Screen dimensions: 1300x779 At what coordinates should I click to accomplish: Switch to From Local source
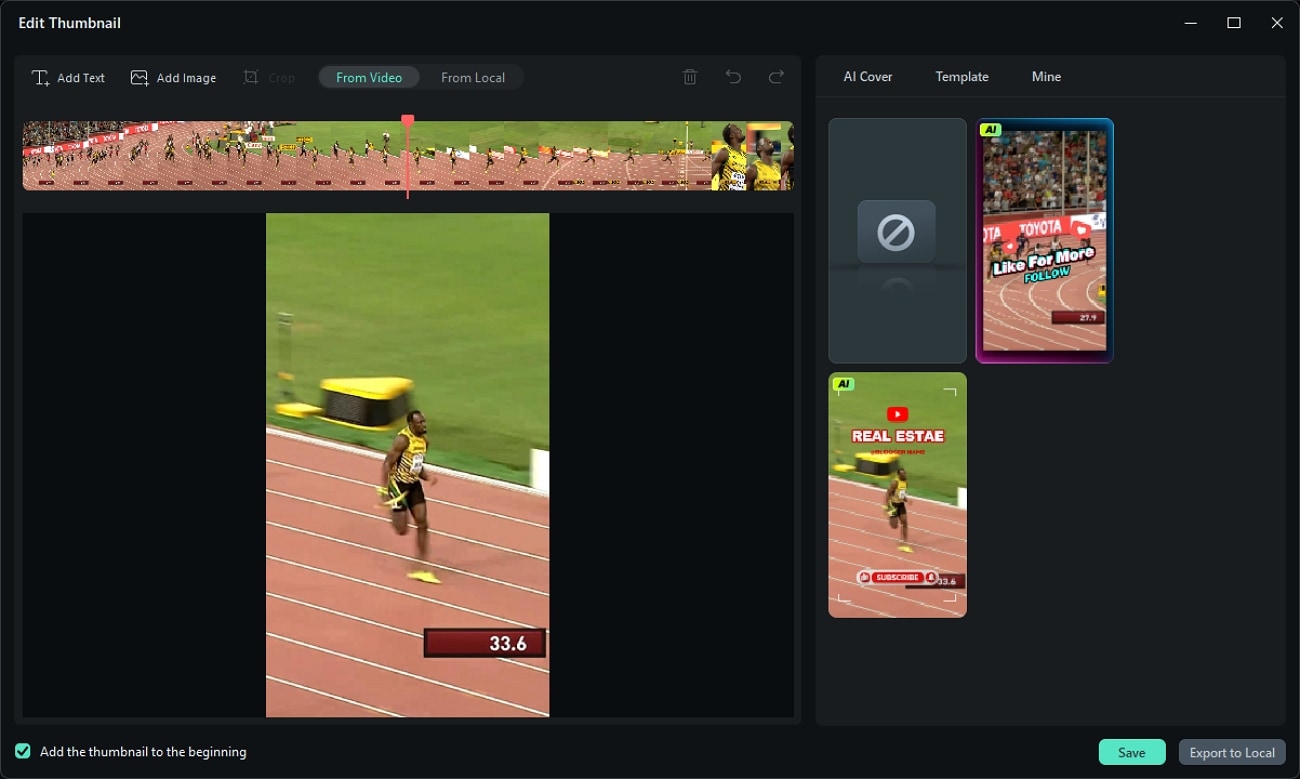473,78
